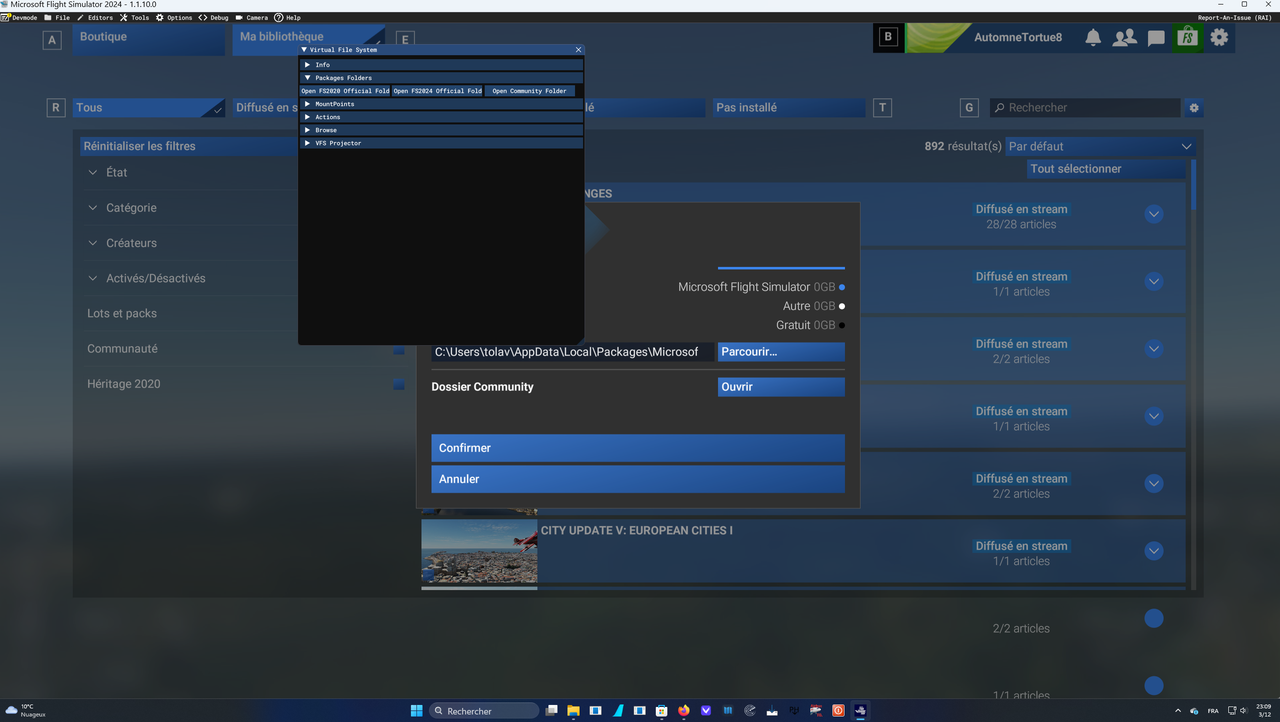Launch Firefox from the taskbar
The width and height of the screenshot is (1280, 722).
[x=683, y=710]
